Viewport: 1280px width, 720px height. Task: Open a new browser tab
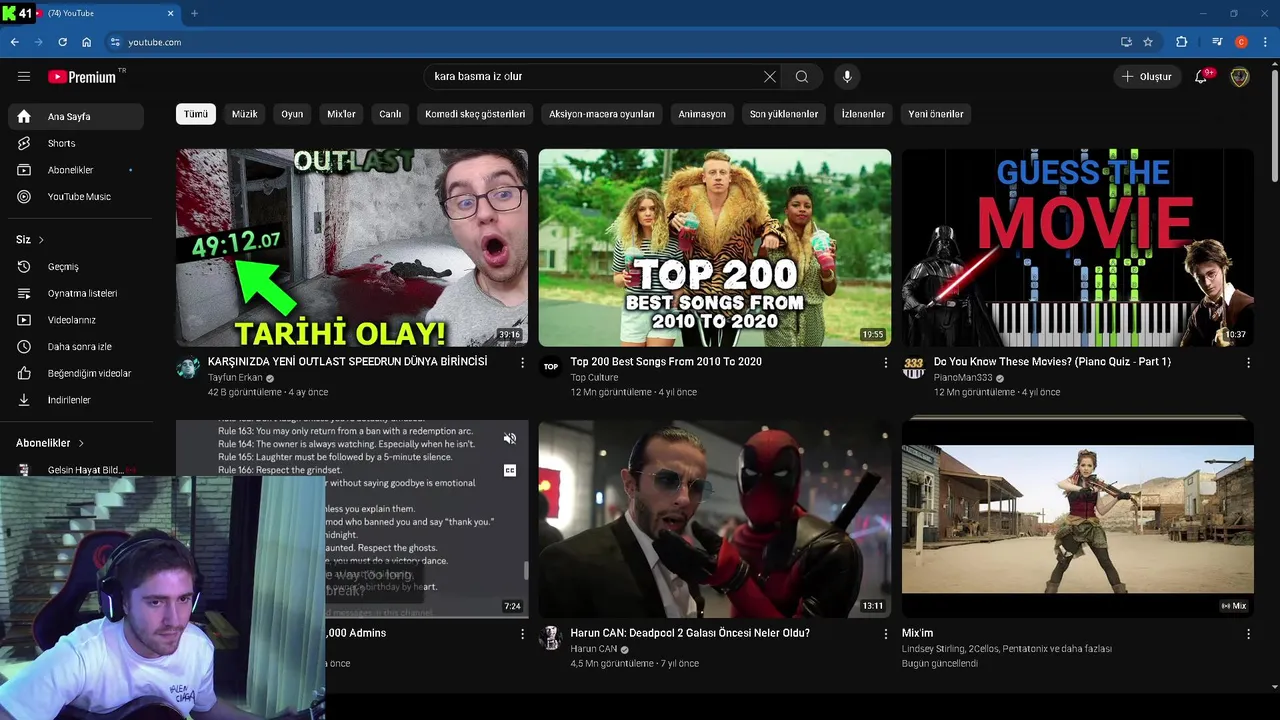pyautogui.click(x=194, y=13)
